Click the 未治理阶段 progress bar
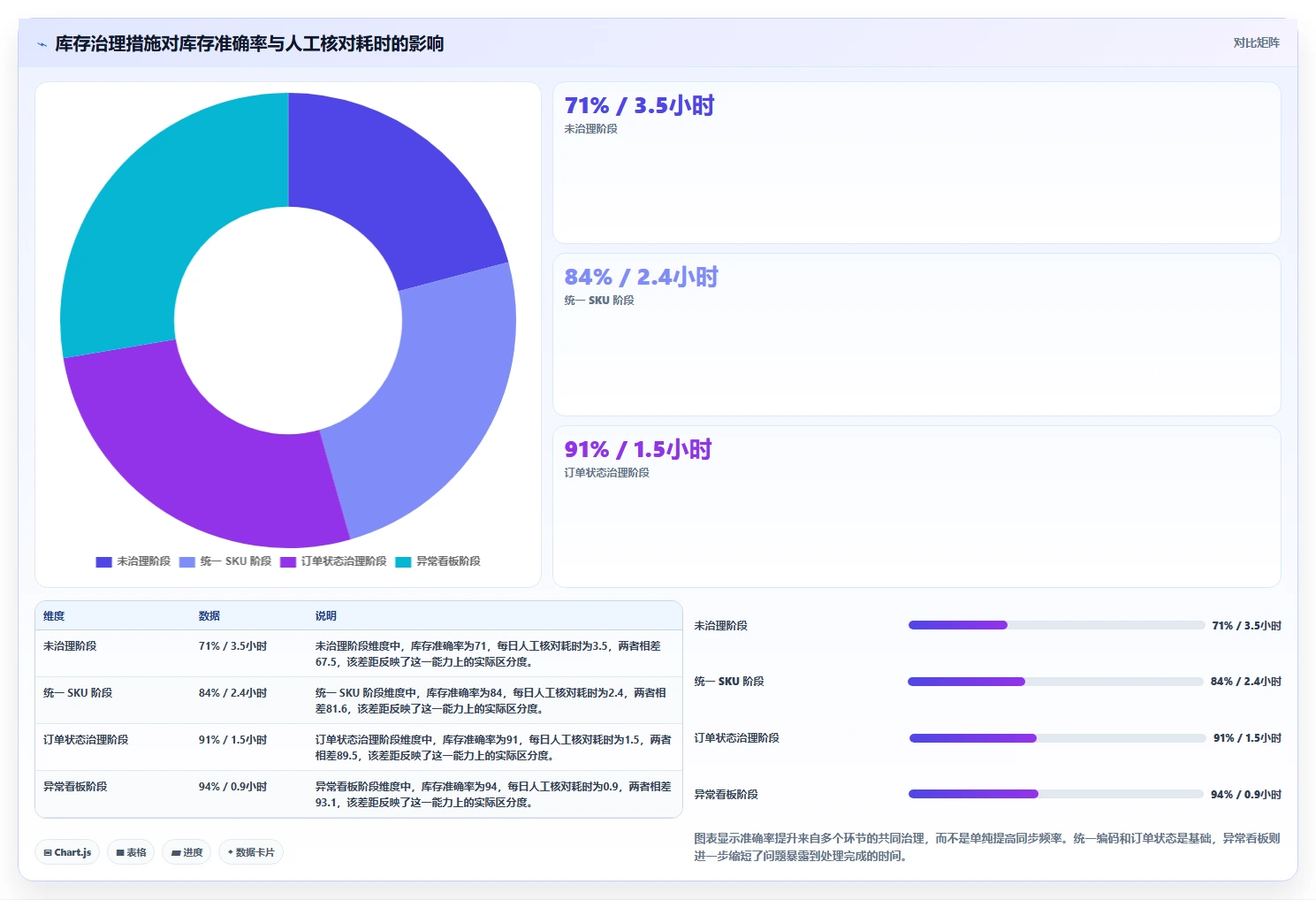1316x900 pixels. (1056, 625)
